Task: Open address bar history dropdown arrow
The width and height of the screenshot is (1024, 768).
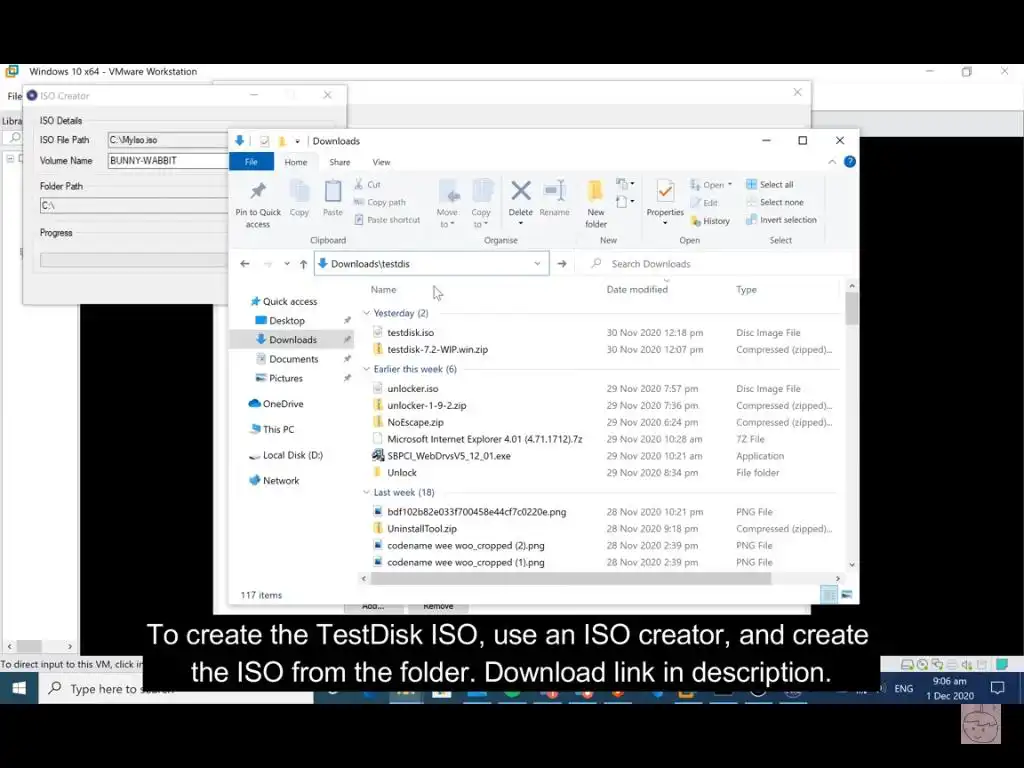Action: pyautogui.click(x=537, y=264)
